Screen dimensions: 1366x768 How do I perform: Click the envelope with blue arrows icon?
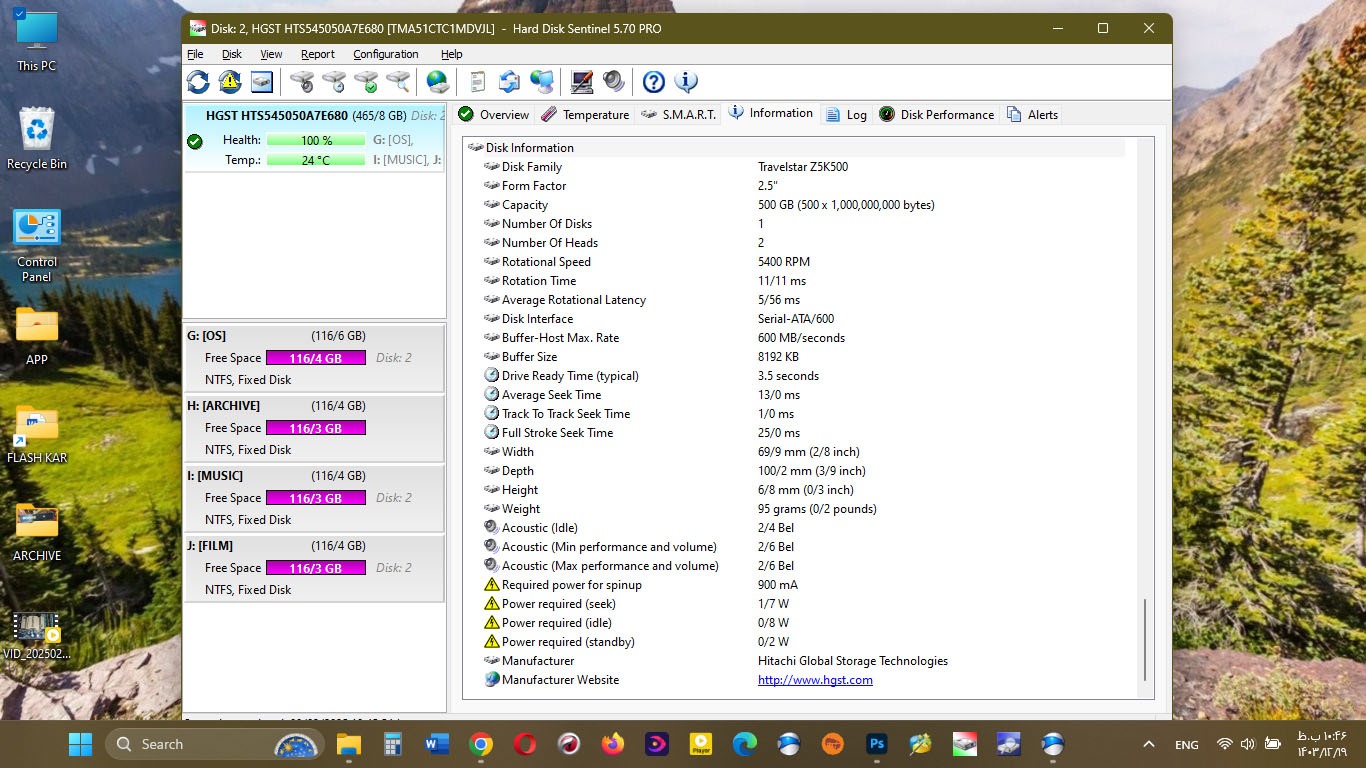(509, 82)
